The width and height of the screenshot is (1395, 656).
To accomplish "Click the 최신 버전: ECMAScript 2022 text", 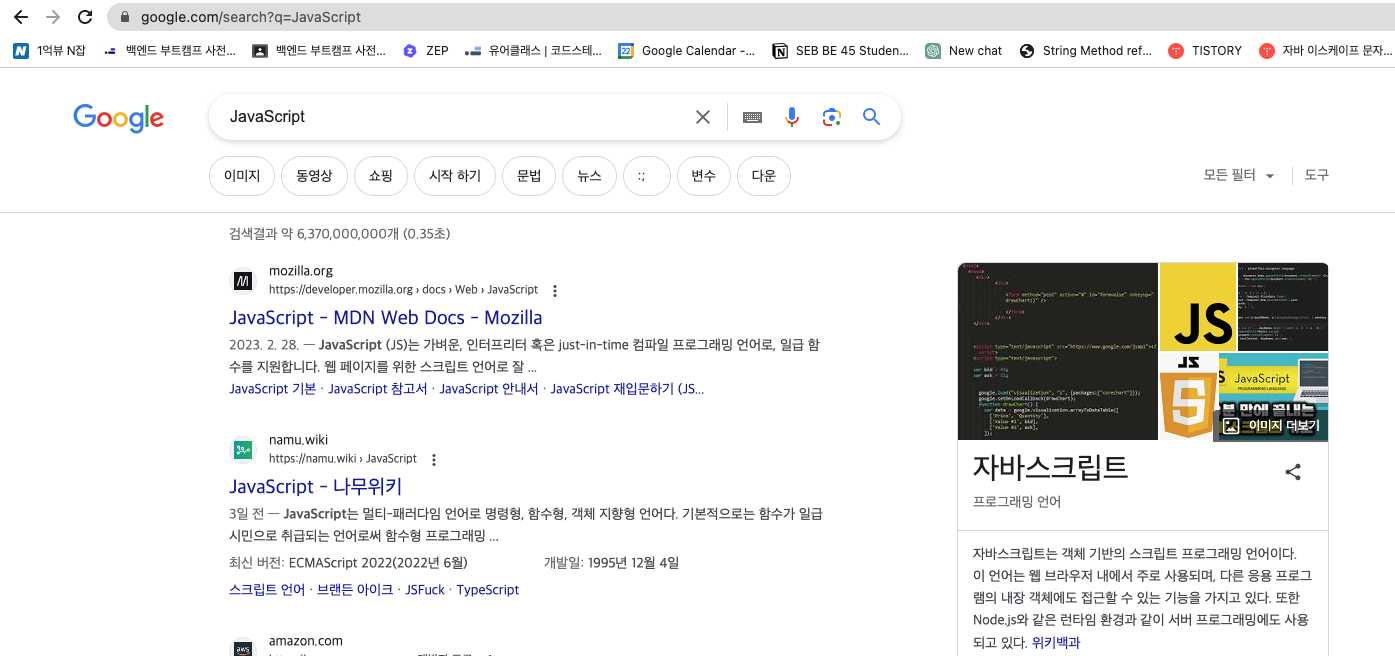I will (x=348, y=562).
